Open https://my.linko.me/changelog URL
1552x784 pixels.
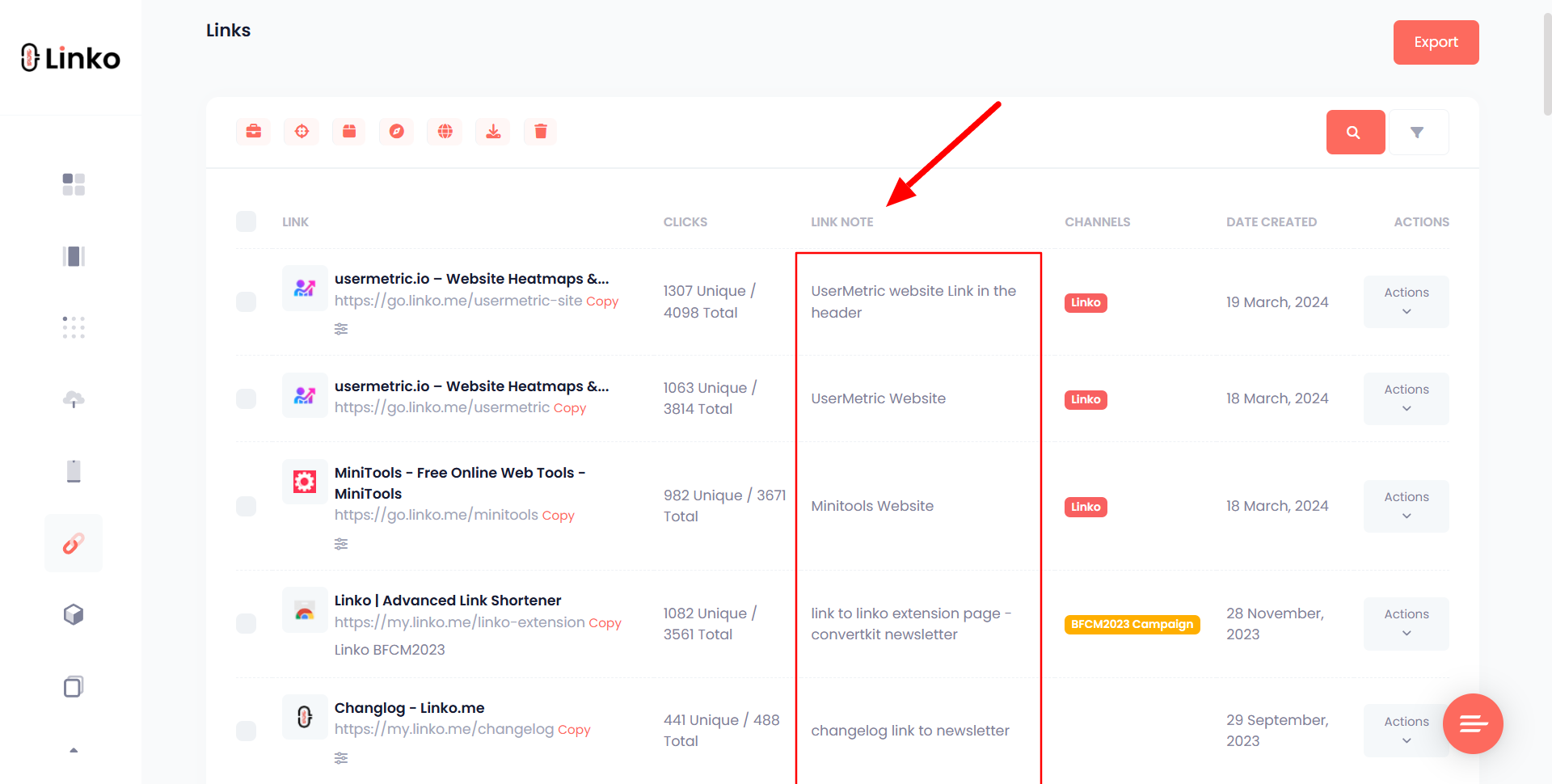445,729
